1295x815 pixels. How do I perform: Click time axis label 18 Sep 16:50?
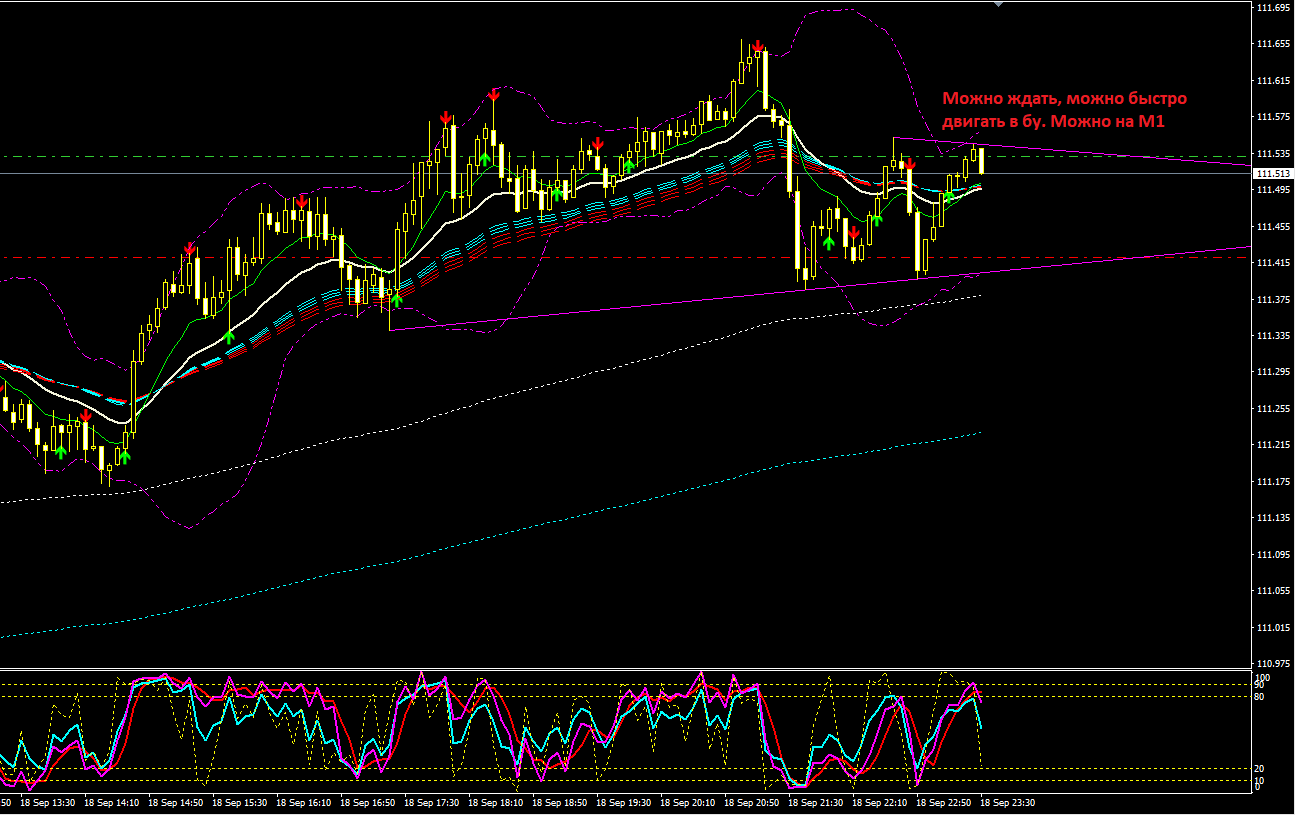coord(368,802)
